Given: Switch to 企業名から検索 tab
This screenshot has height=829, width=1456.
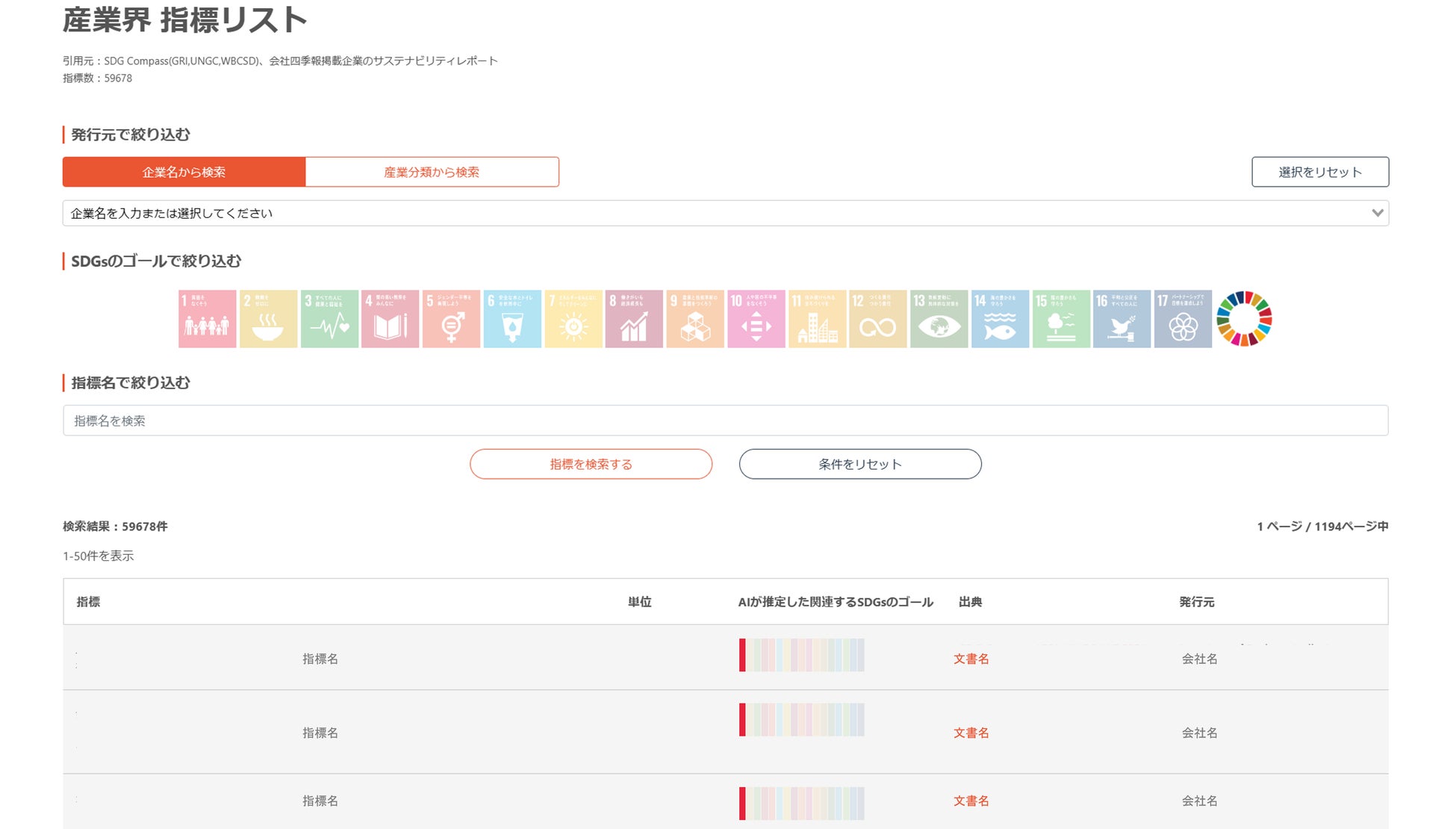Looking at the screenshot, I should pyautogui.click(x=184, y=172).
